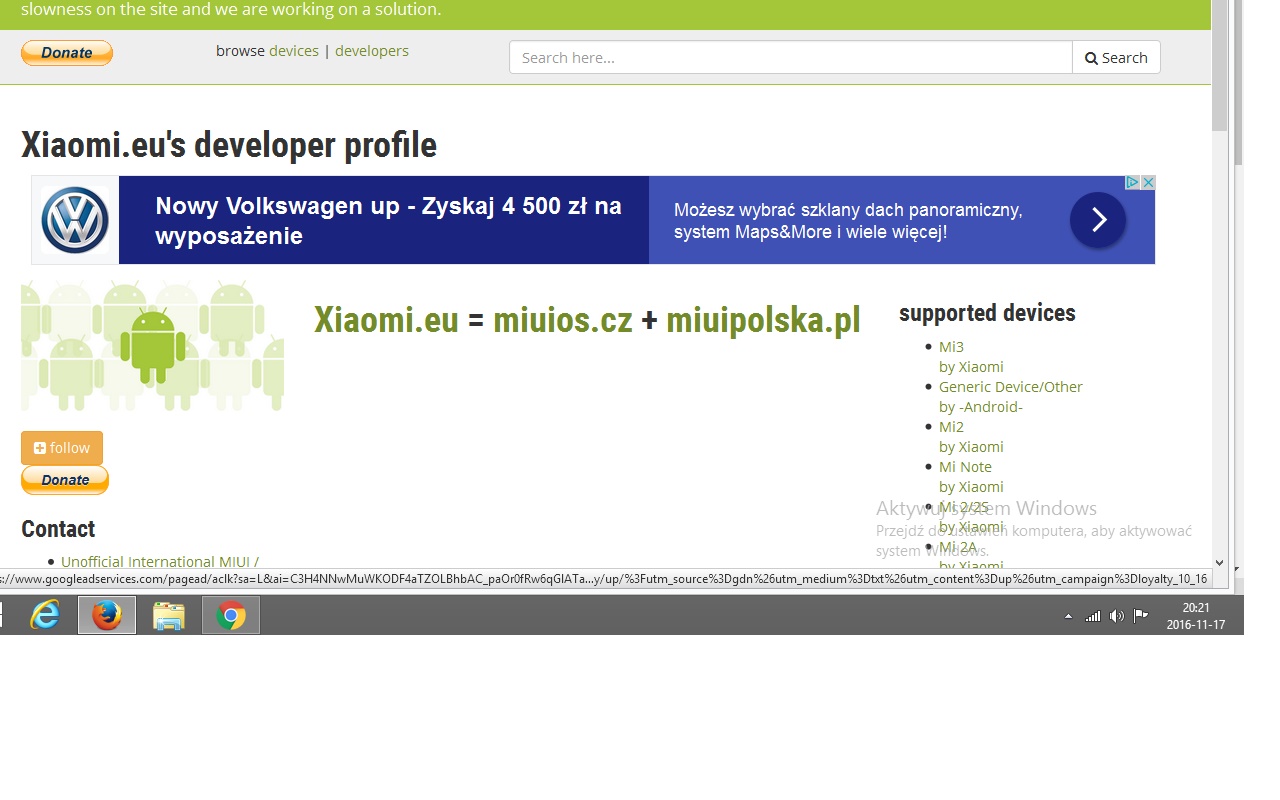Click the Volkswagen logo in the ad

click(x=75, y=220)
